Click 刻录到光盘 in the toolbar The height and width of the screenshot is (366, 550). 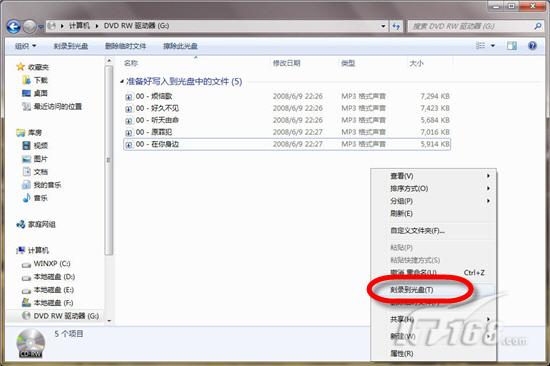(71, 46)
